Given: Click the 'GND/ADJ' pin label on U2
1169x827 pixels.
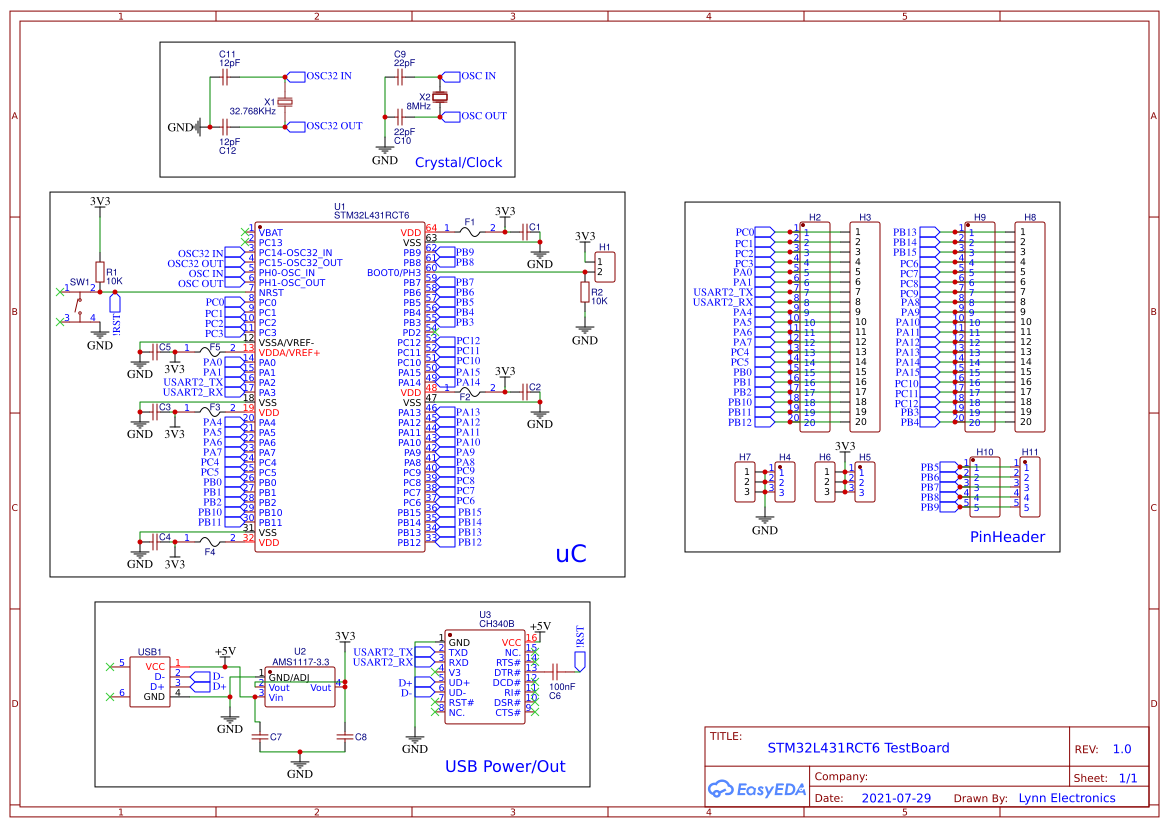Looking at the screenshot, I should coord(289,678).
